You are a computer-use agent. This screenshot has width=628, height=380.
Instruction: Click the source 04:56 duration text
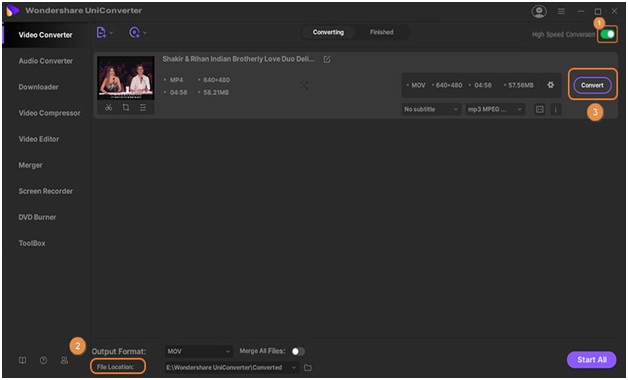[178, 92]
